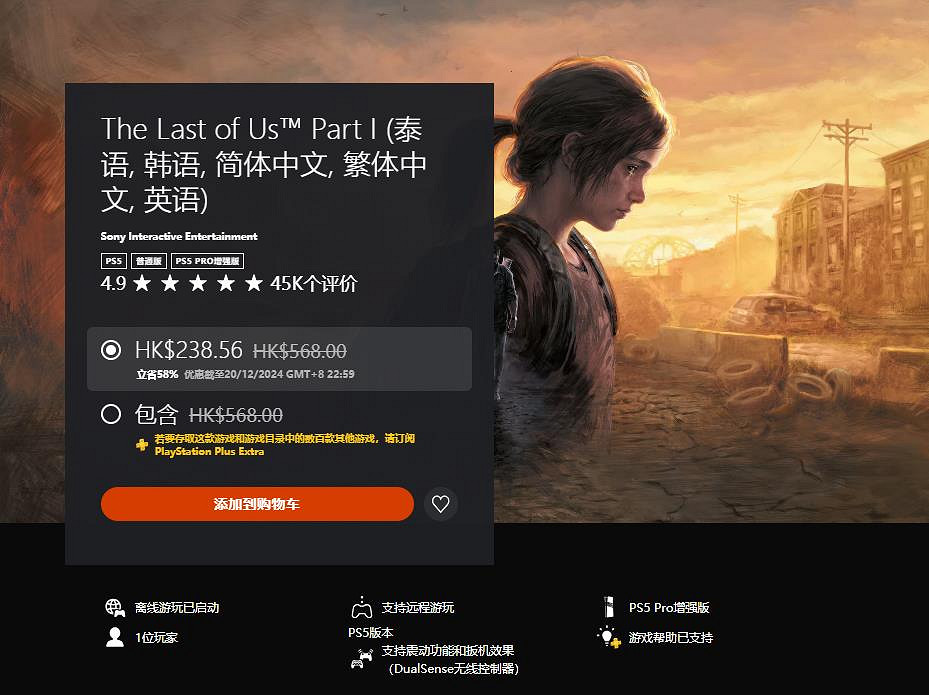Click the heart wishlist icon
Screen dimensions: 929x695
(x=440, y=504)
